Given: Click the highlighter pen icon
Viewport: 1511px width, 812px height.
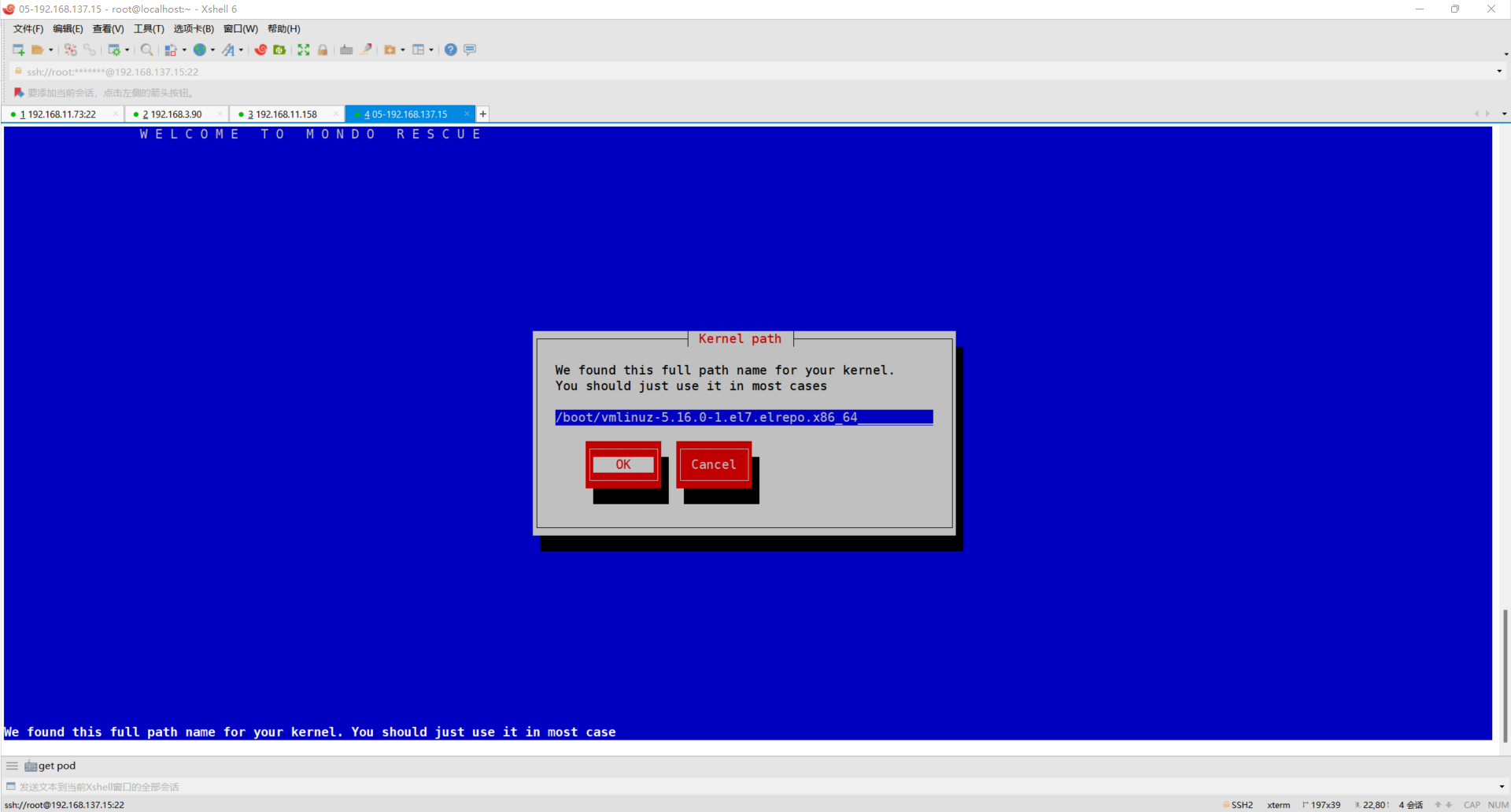Looking at the screenshot, I should click(x=366, y=50).
